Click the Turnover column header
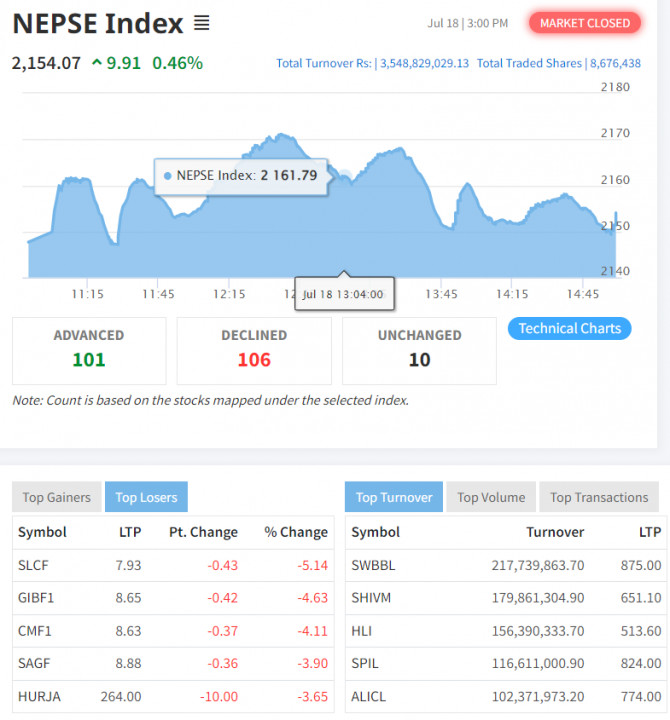 [555, 532]
